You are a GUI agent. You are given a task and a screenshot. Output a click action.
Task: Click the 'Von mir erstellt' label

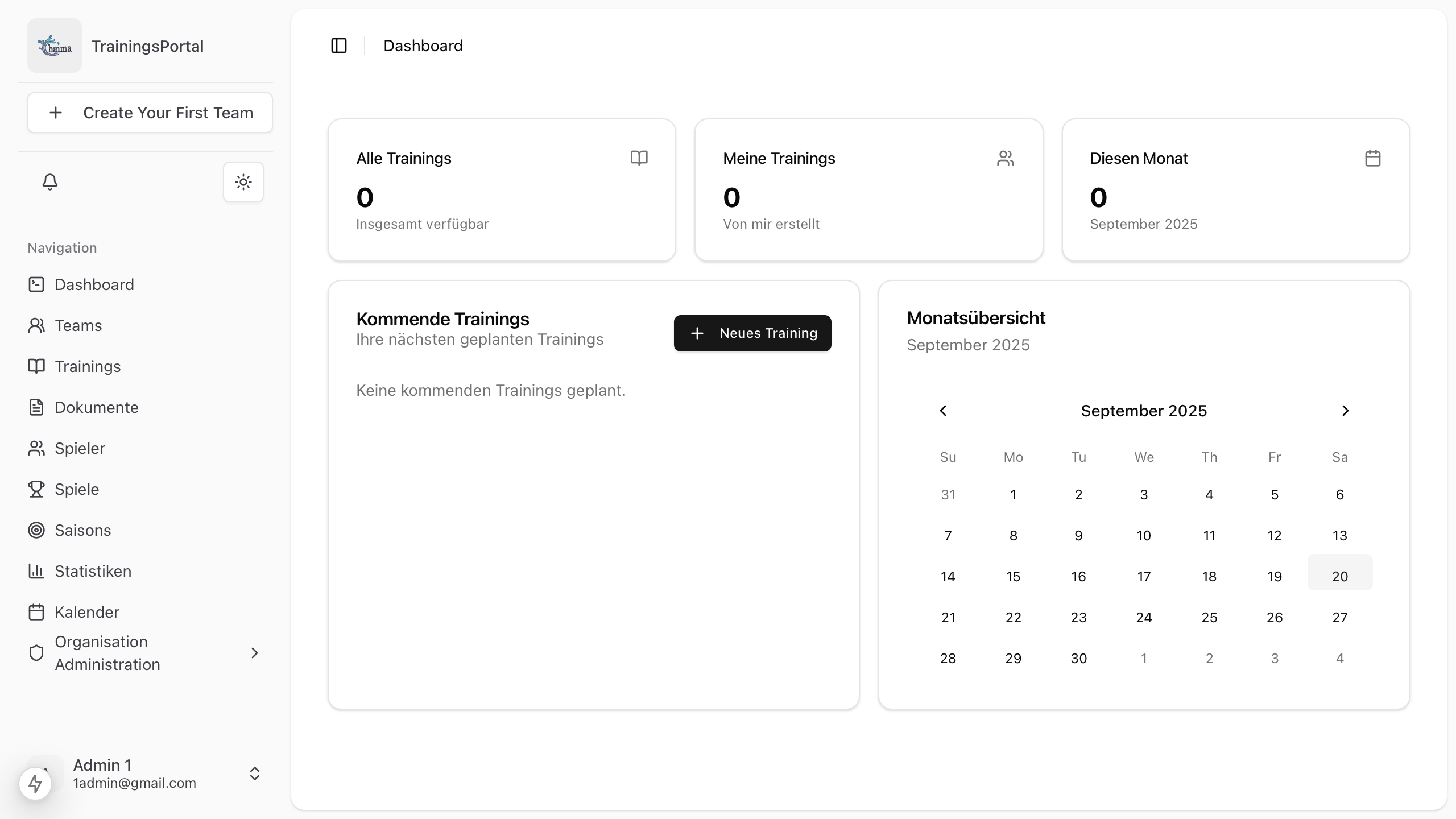tap(771, 224)
